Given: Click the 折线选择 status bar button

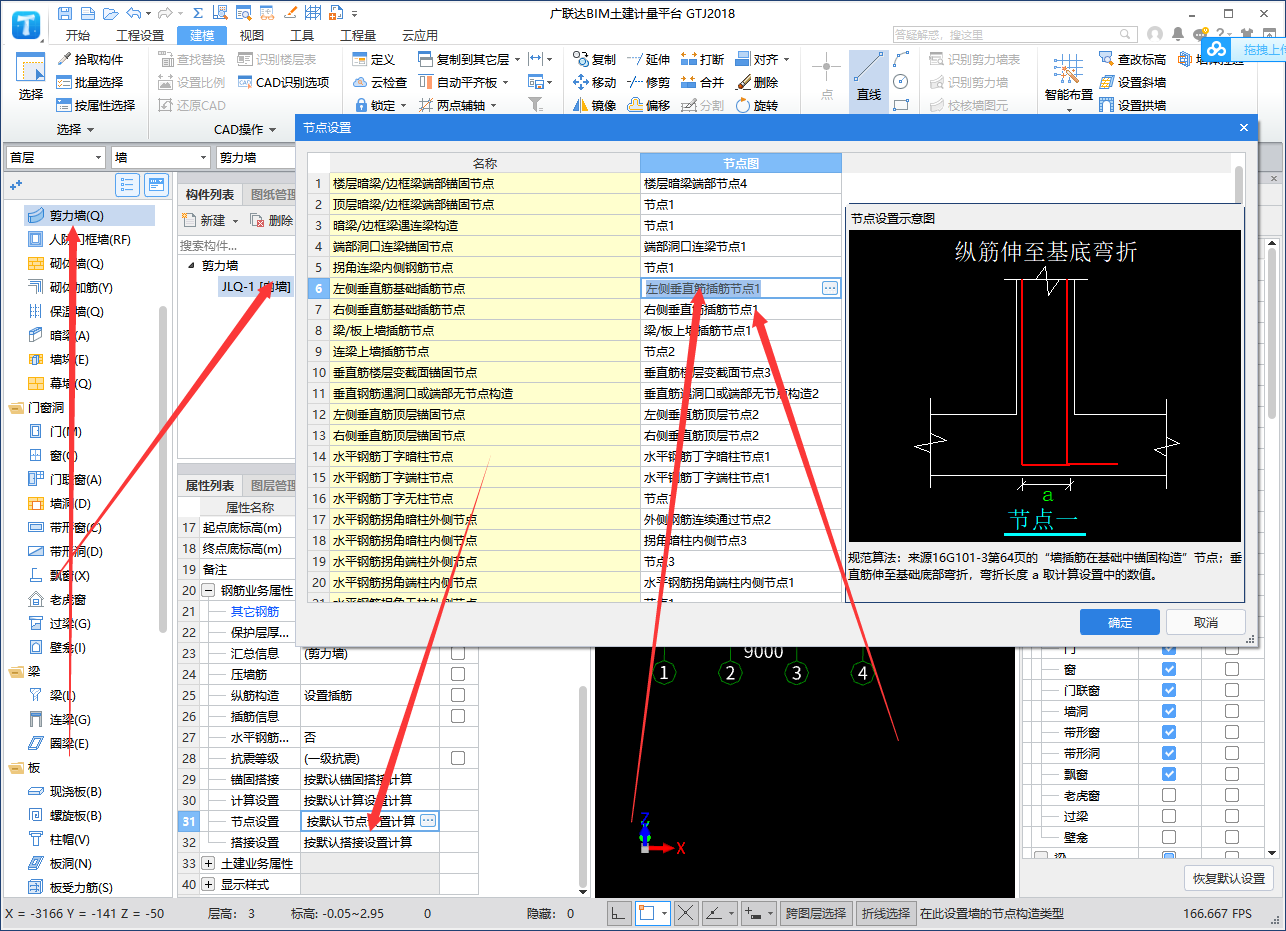Looking at the screenshot, I should (885, 913).
